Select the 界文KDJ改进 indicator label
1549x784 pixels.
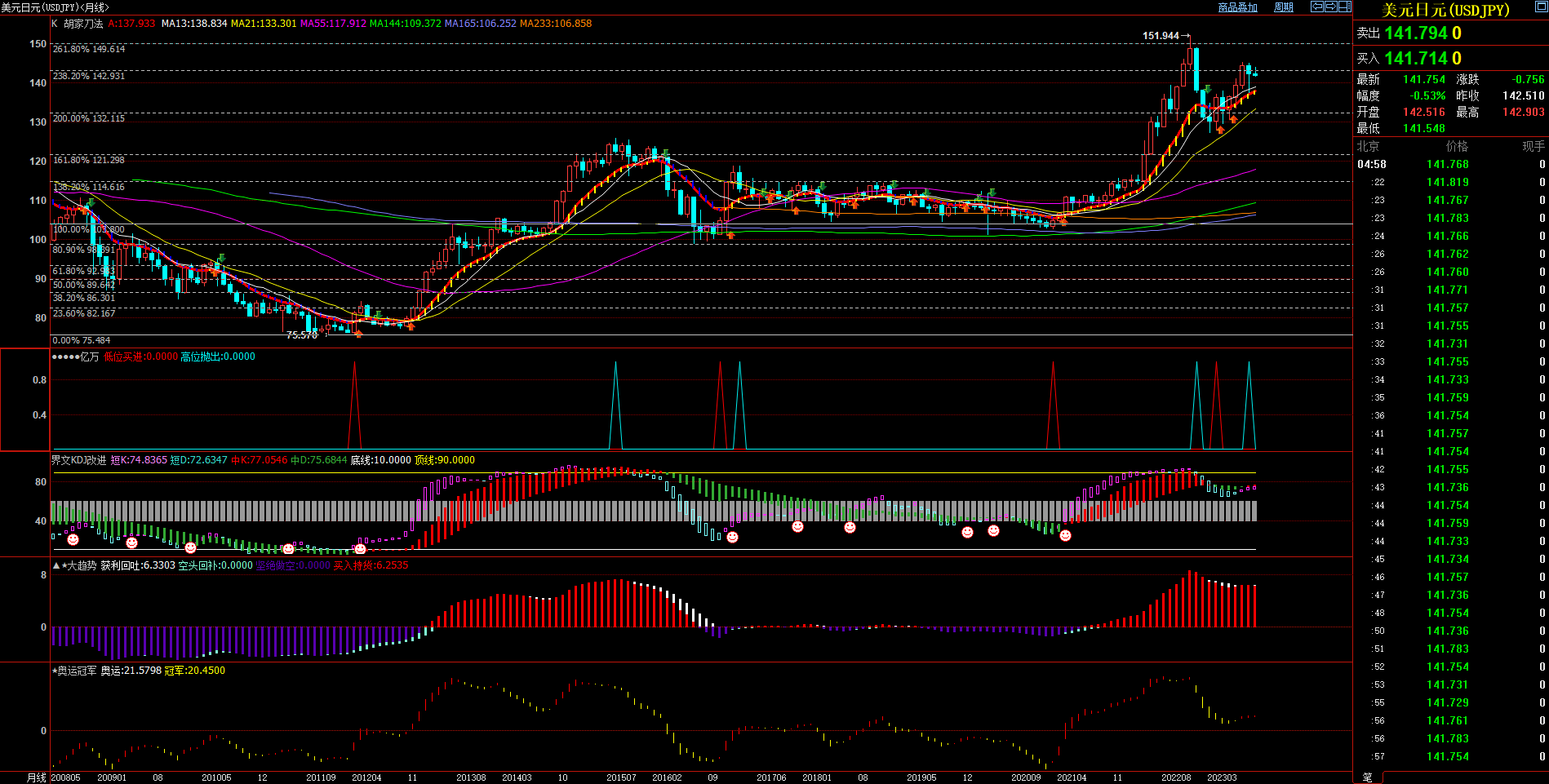[x=78, y=460]
